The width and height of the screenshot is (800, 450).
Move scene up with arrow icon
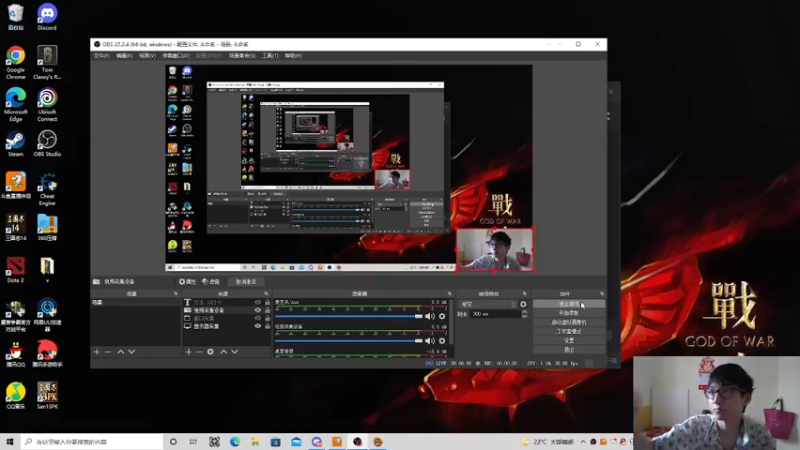click(120, 352)
